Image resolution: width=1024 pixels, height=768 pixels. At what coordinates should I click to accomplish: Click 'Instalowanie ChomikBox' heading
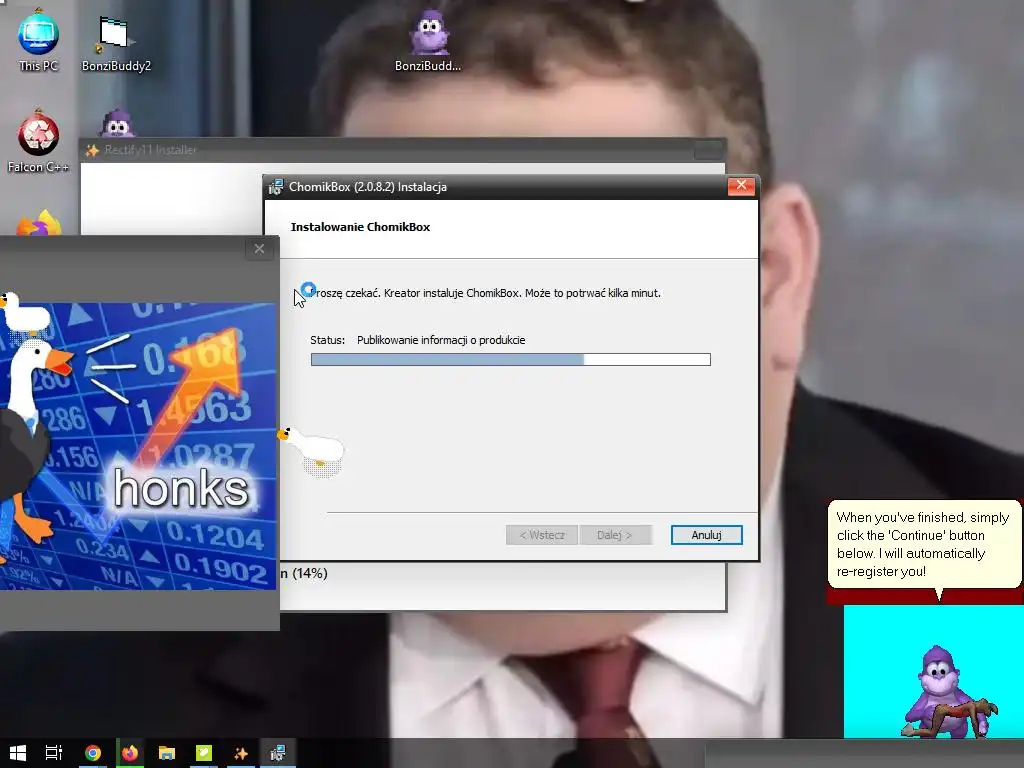click(x=360, y=227)
